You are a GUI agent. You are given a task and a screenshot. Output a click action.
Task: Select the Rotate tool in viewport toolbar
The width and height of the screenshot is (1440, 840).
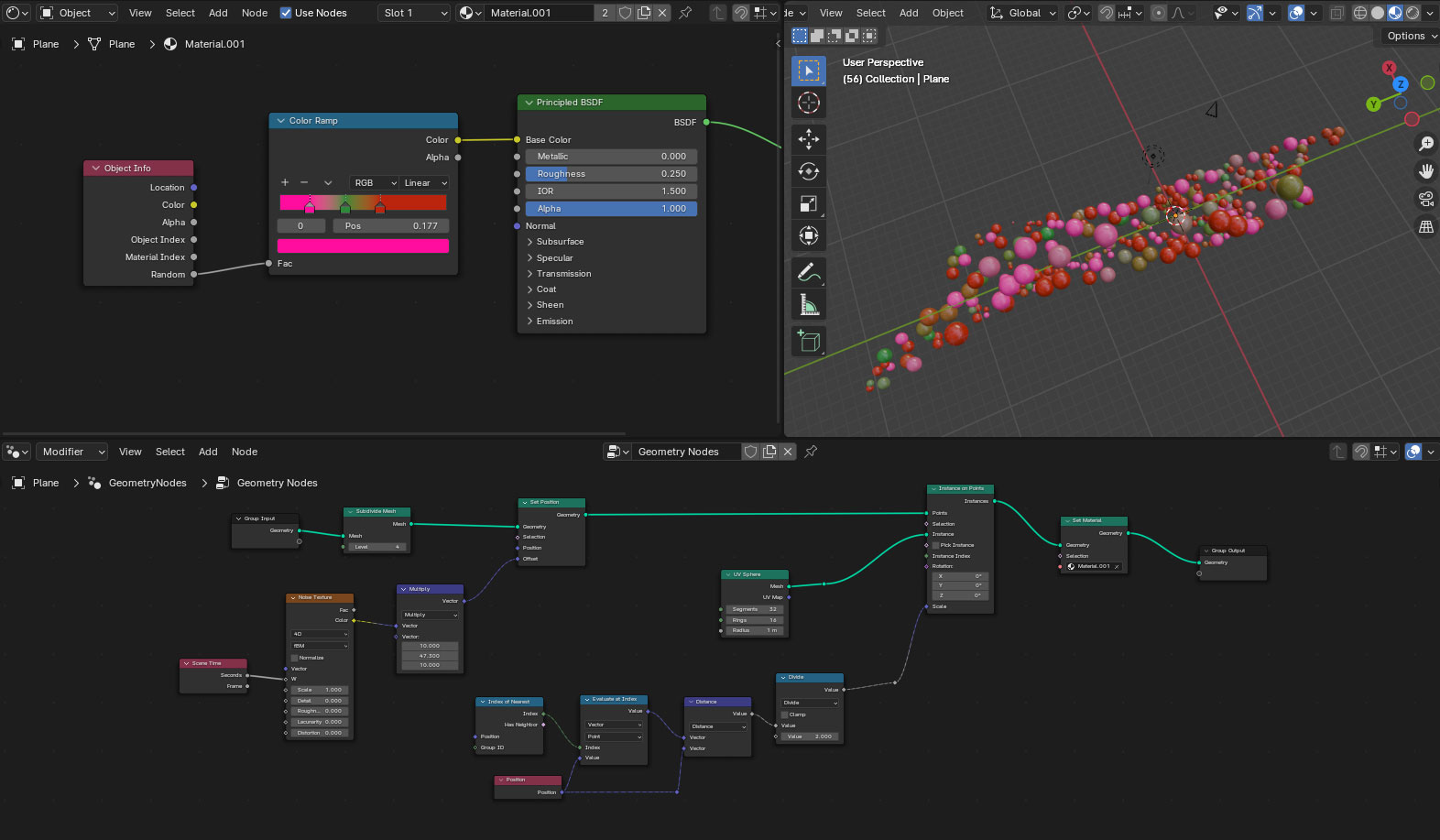click(808, 171)
